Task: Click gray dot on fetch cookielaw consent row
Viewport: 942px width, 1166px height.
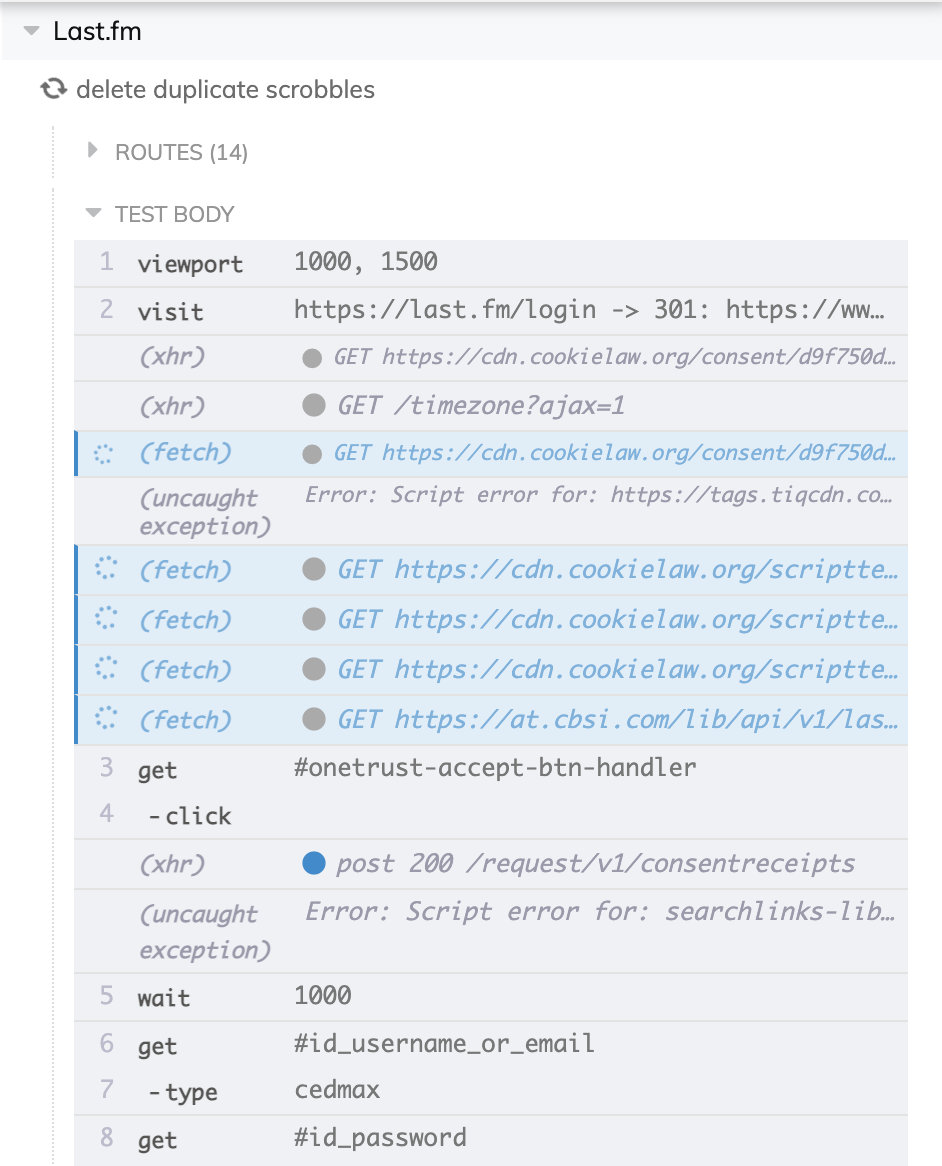Action: click(x=312, y=454)
